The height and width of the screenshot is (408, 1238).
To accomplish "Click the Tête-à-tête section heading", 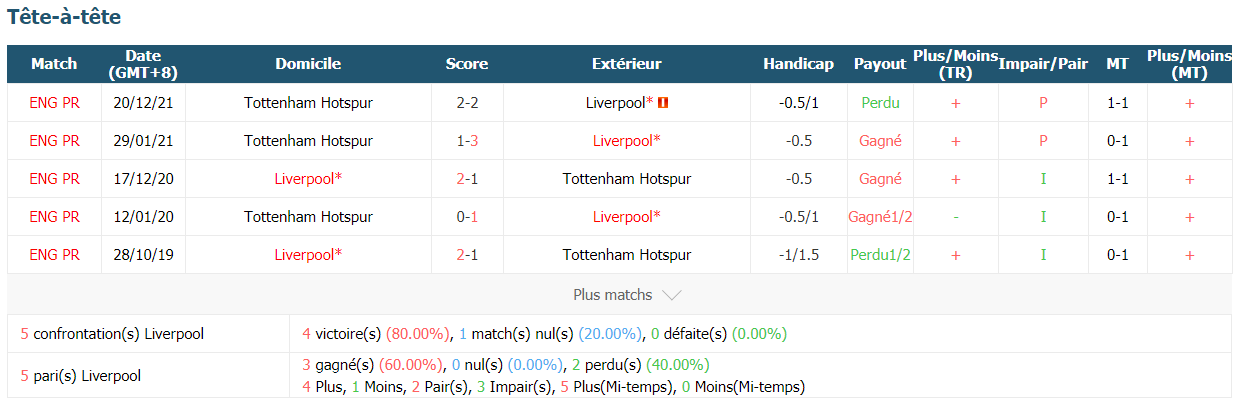I will 65,18.
